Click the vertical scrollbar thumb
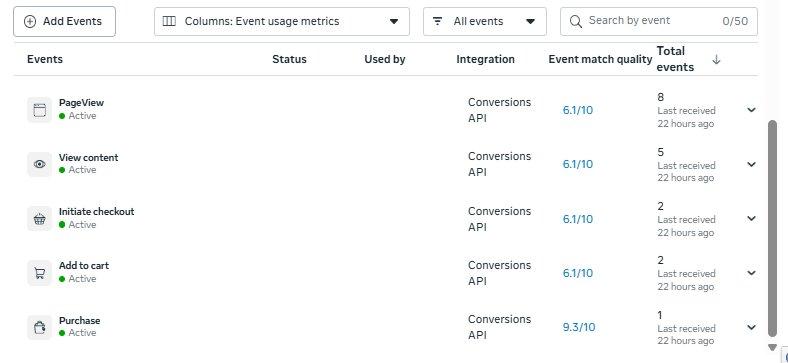 [773, 229]
